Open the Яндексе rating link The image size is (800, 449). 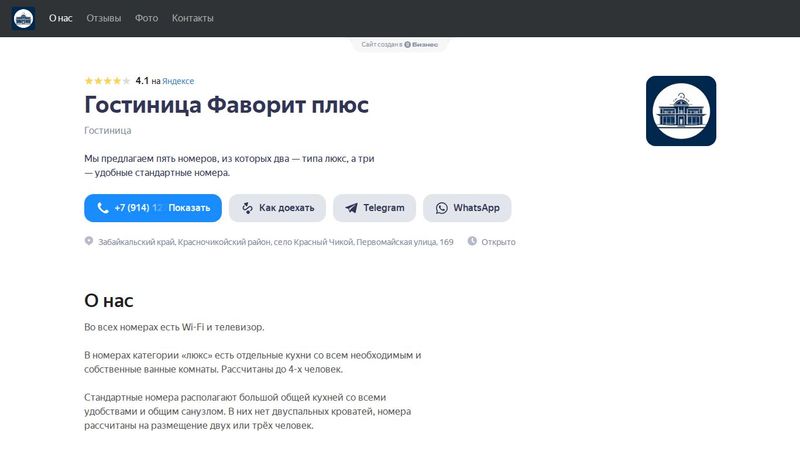[178, 81]
